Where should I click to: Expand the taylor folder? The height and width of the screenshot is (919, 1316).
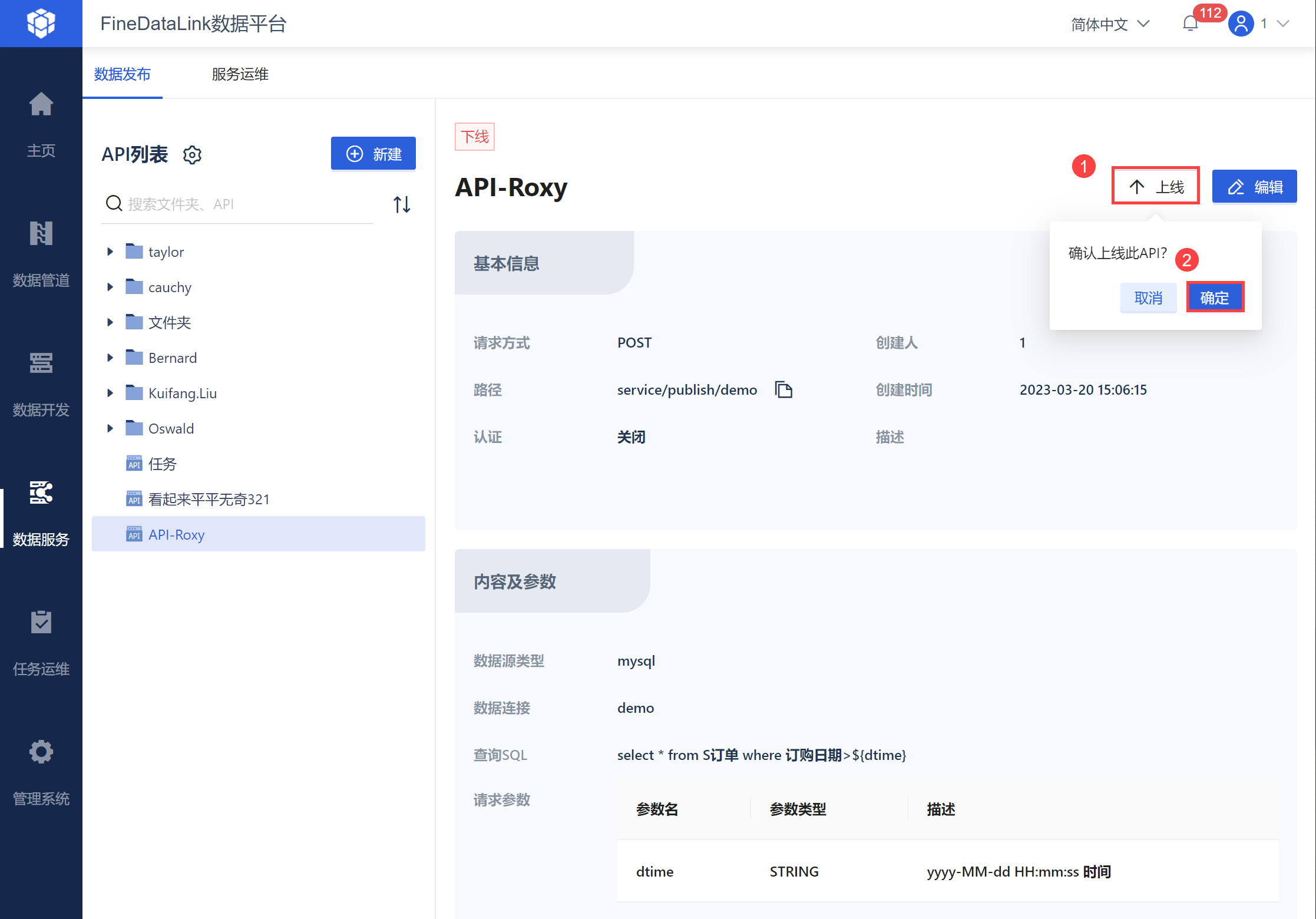[x=110, y=252]
